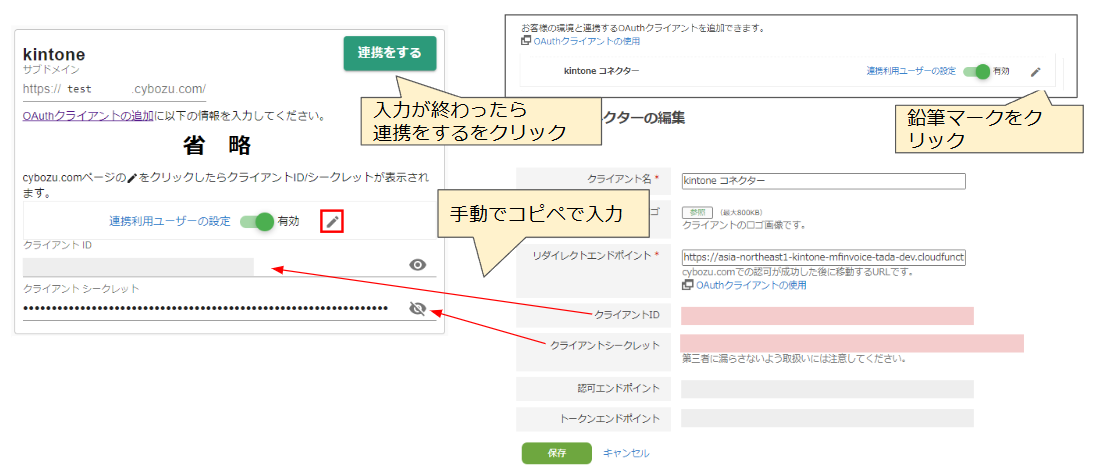Click the リダイレクトエンドポイント URL field
Viewport: 1097px width, 473px height.
pyautogui.click(x=823, y=257)
